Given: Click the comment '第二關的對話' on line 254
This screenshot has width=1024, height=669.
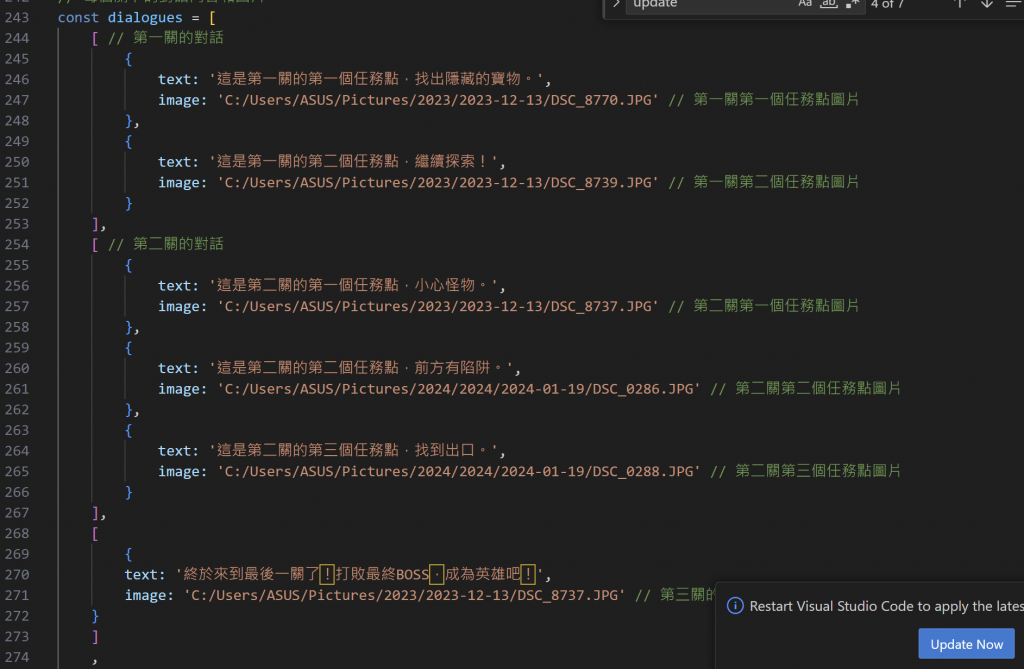Looking at the screenshot, I should click(x=178, y=244).
